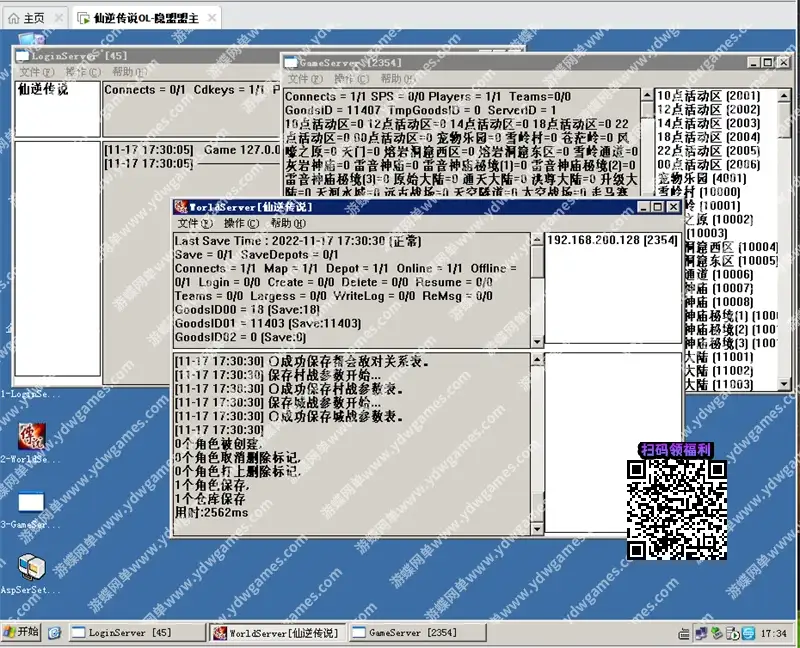Click the home icon on 主页 tab
Viewport: 800px width, 648px height.
[14, 19]
